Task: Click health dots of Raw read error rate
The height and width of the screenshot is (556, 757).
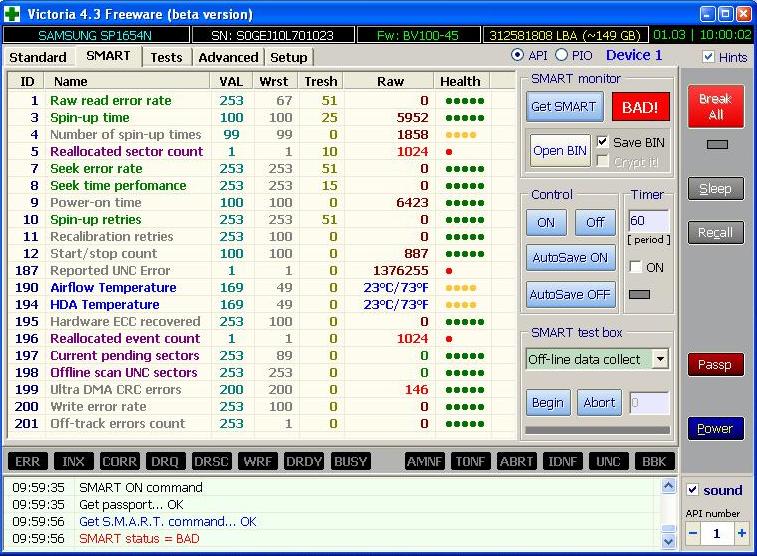Action: 464,101
